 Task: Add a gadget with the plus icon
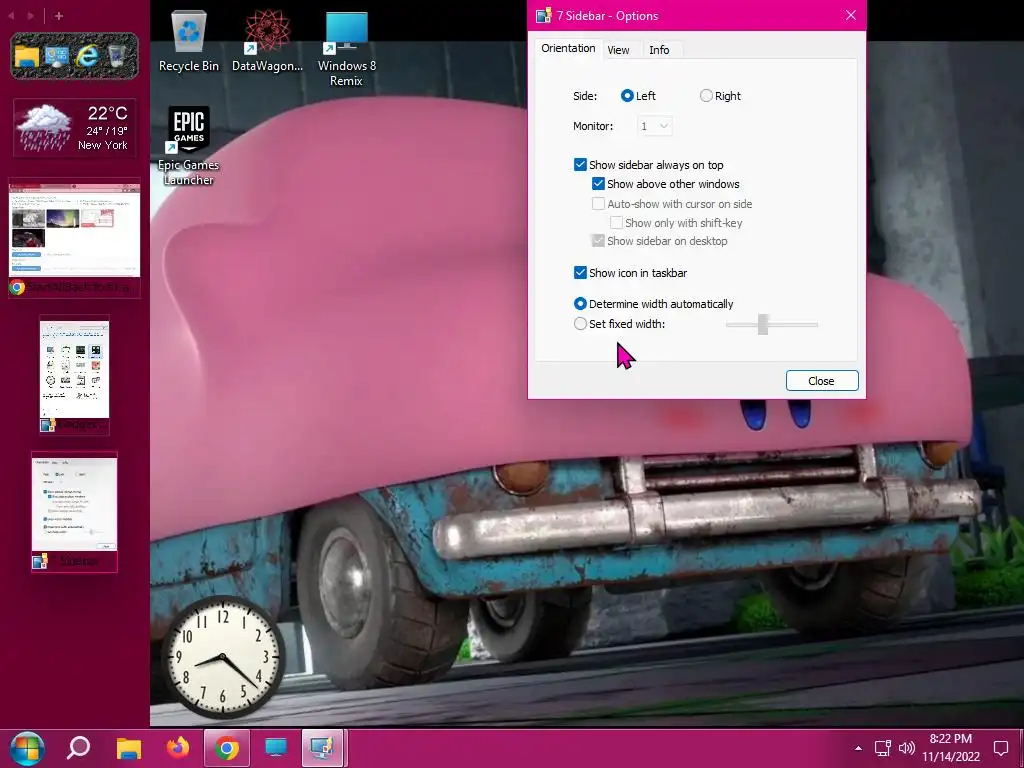coord(59,16)
